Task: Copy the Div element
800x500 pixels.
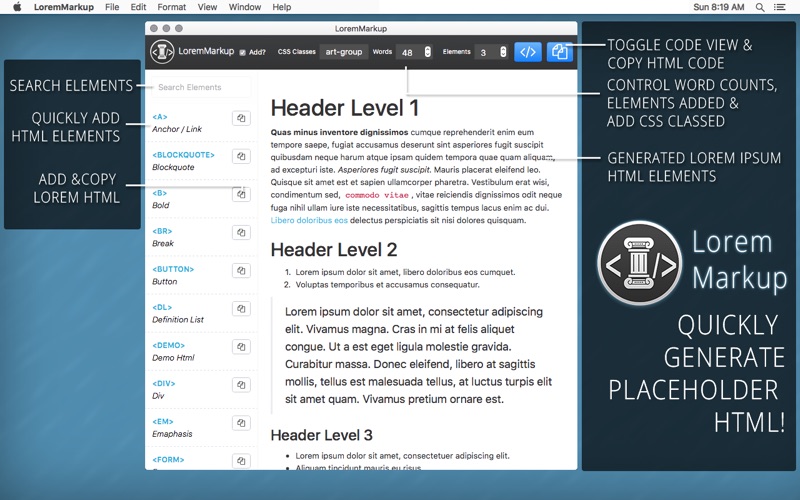Action: click(241, 385)
